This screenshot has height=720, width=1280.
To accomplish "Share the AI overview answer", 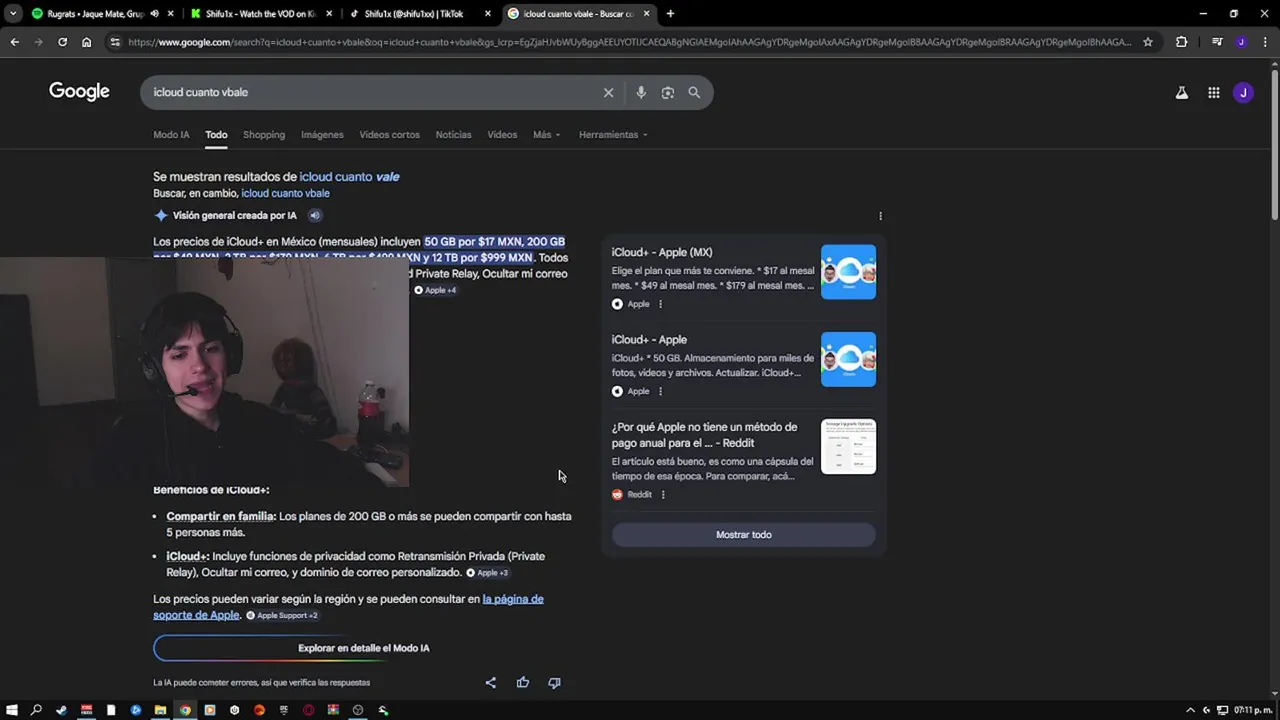I will [490, 683].
